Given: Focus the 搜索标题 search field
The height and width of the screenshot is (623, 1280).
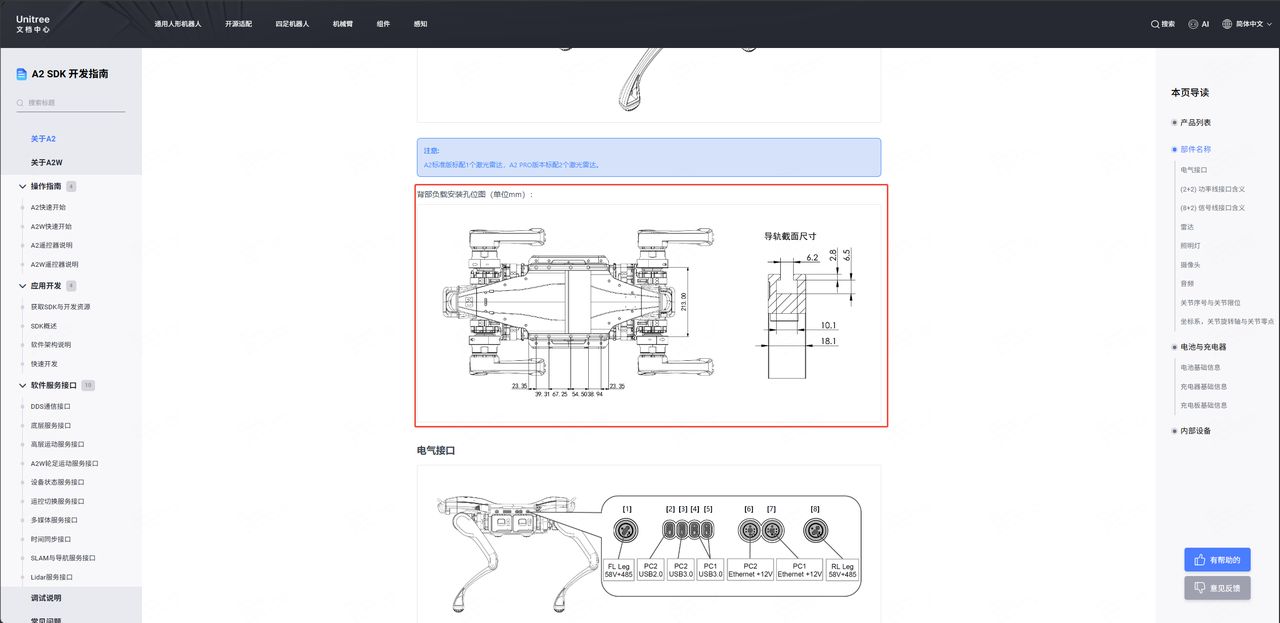Looking at the screenshot, I should 70,102.
